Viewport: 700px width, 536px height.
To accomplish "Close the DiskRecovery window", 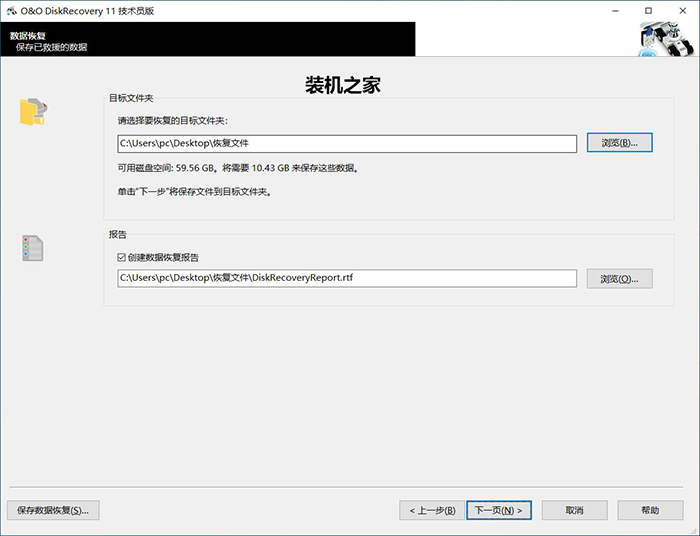I will (682, 10).
